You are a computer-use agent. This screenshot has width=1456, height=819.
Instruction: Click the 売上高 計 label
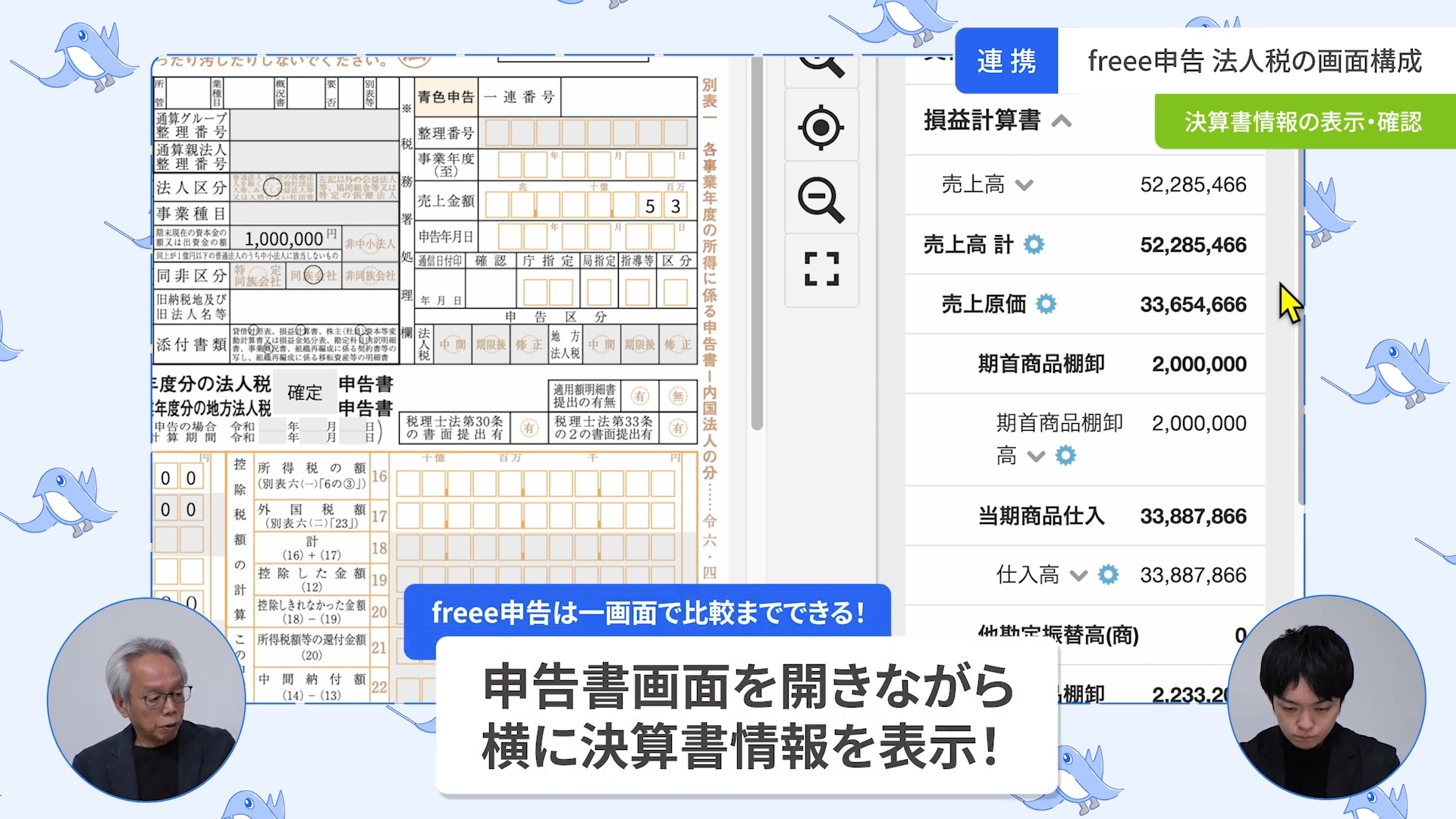coord(968,244)
